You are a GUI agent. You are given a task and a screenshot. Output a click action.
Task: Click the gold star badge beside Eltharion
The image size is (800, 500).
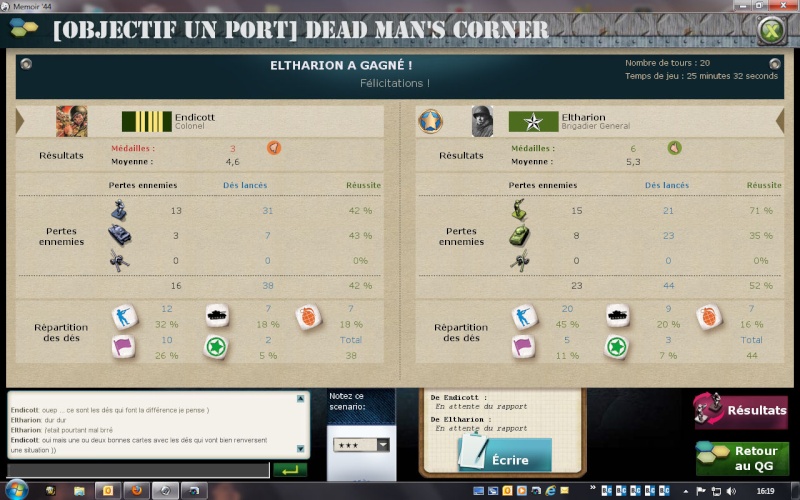click(430, 121)
